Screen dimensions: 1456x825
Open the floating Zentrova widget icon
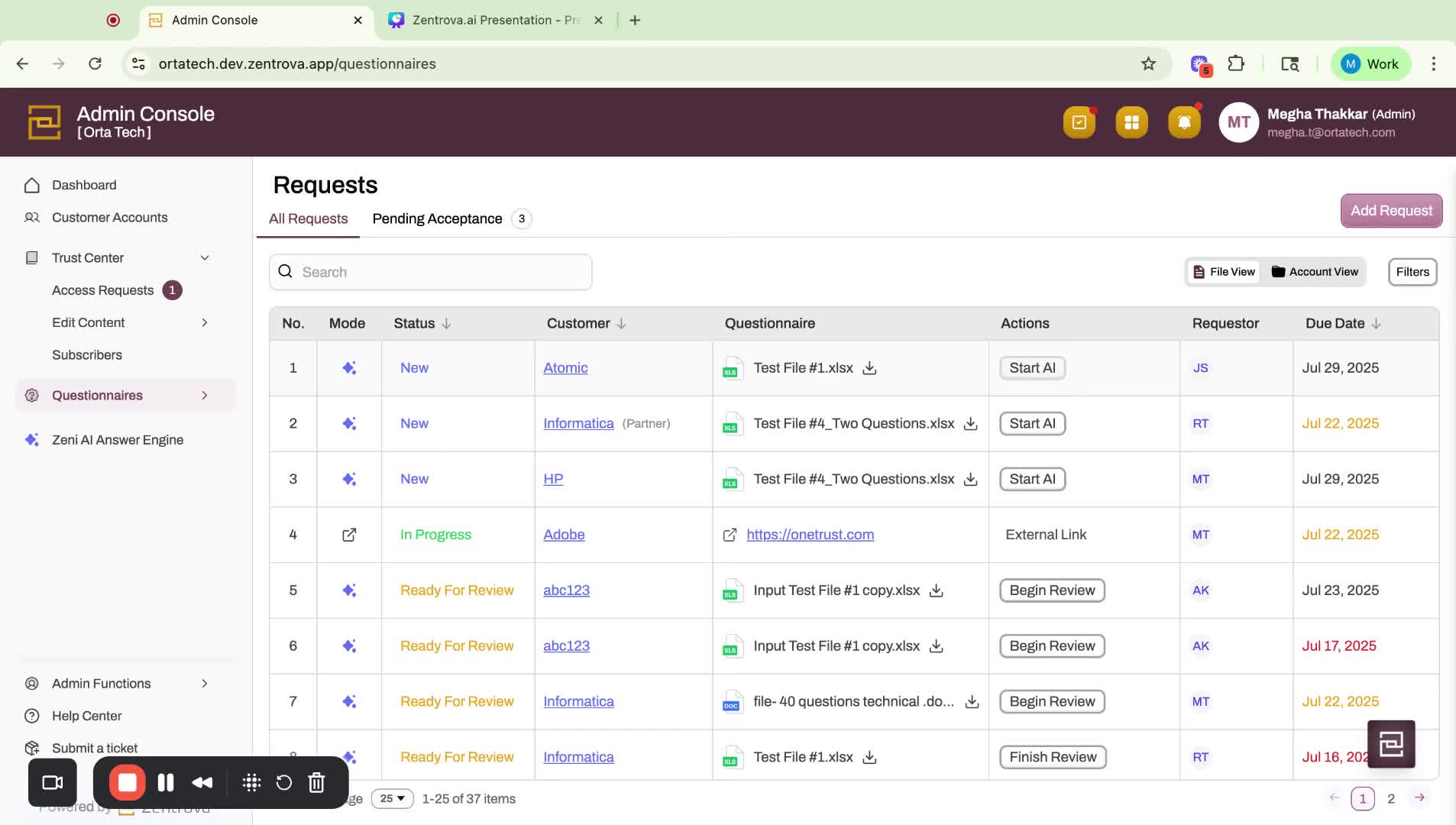(1391, 744)
